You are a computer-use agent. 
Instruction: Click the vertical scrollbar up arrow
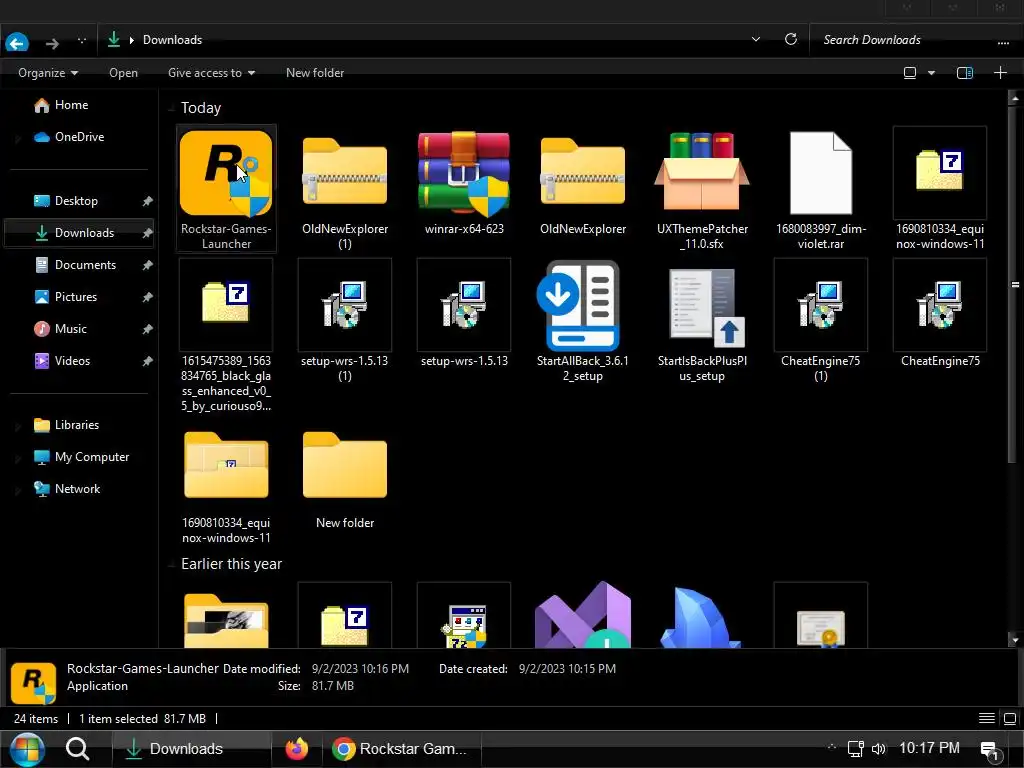1014,98
